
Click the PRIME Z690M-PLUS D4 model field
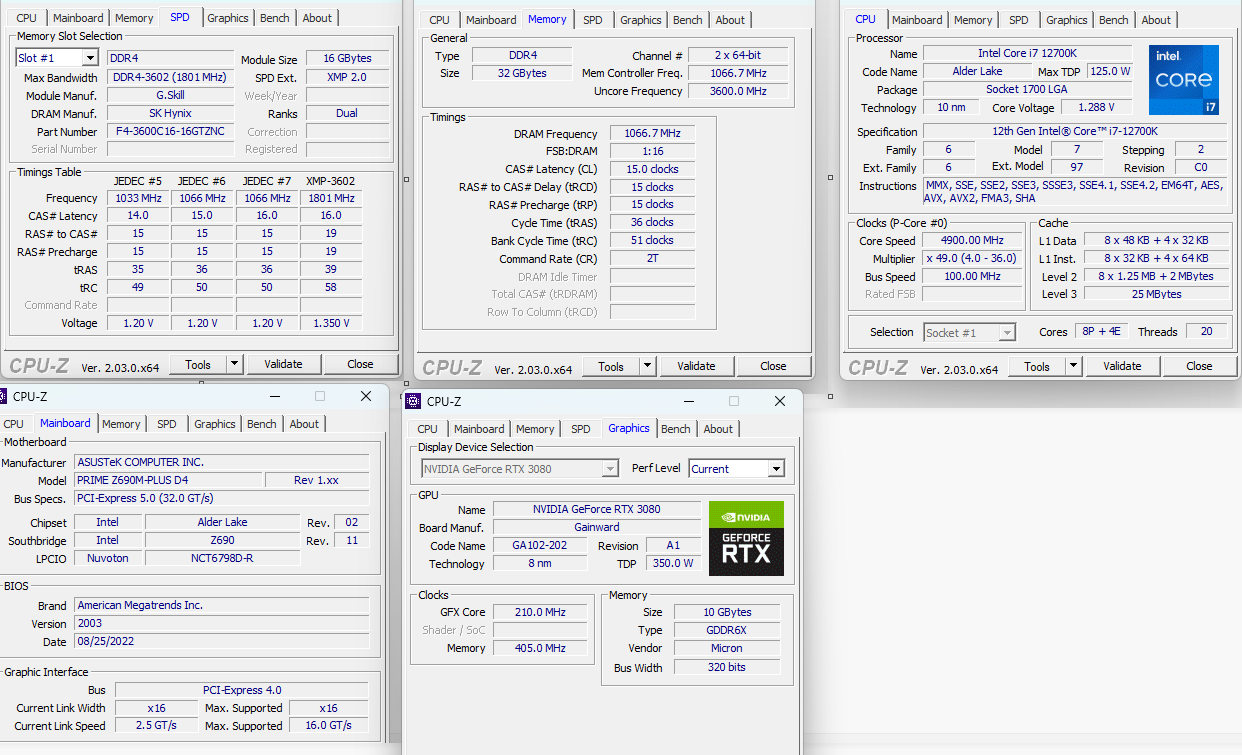(168, 480)
